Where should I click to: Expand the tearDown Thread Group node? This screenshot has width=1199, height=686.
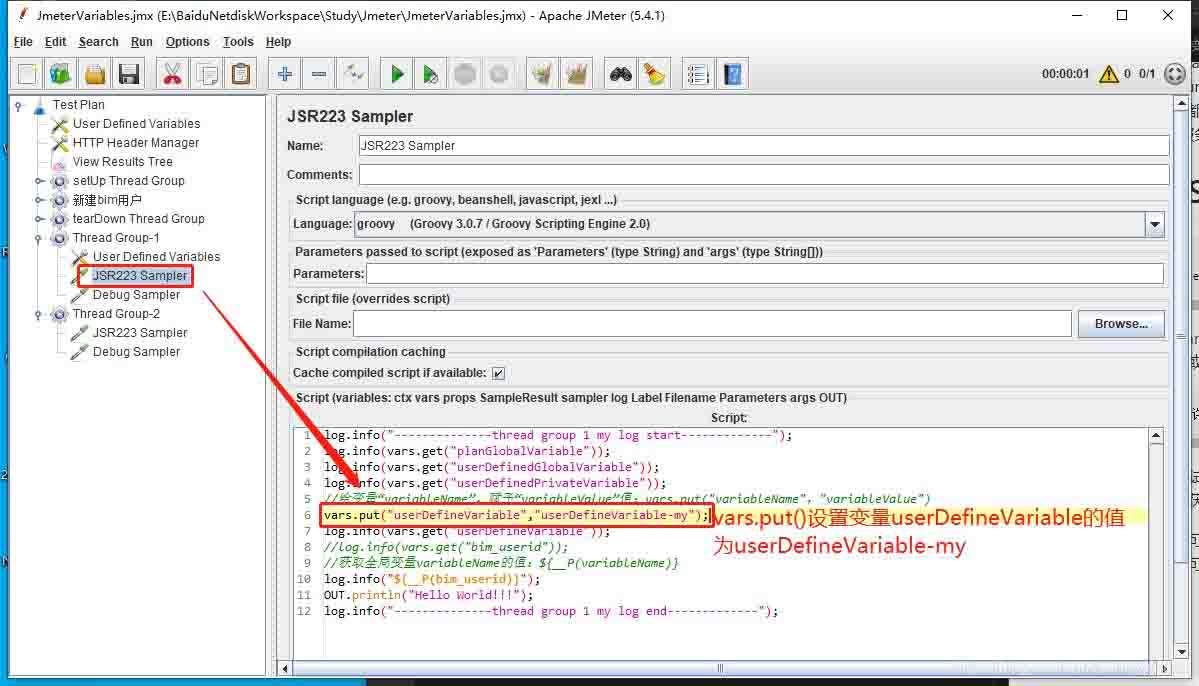point(40,219)
